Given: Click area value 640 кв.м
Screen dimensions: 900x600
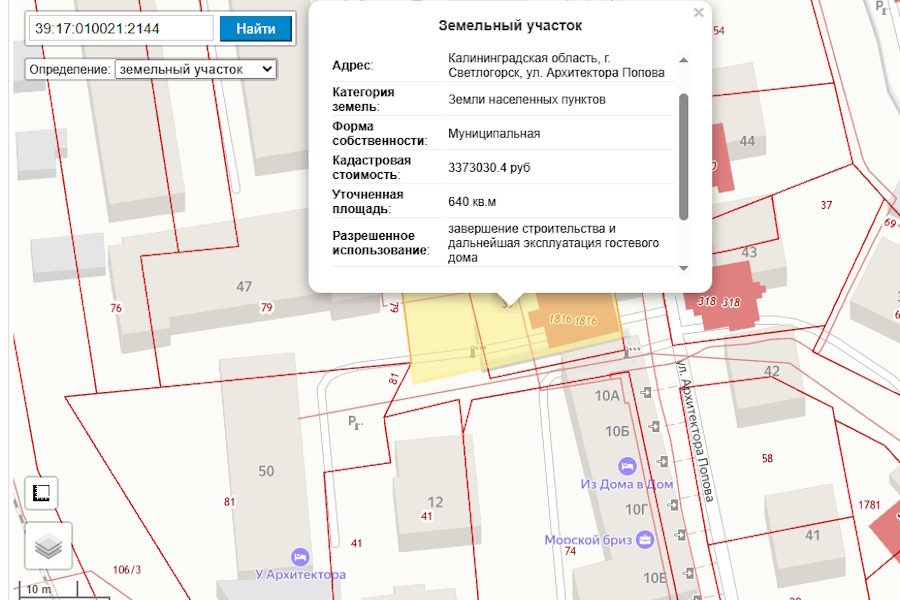Looking at the screenshot, I should click(x=472, y=202).
